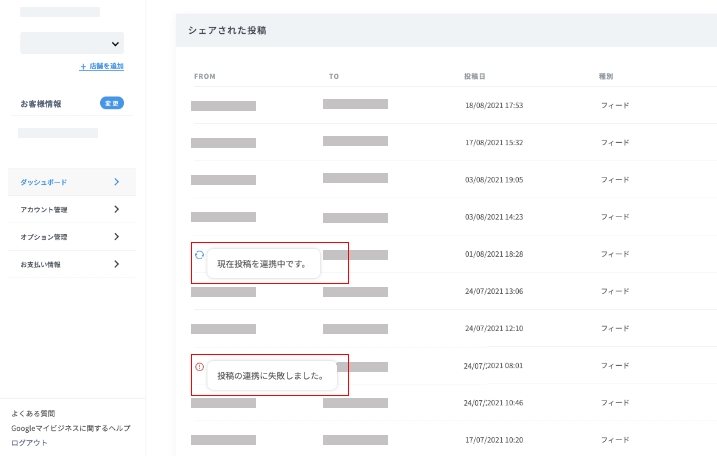Viewport: 717px width, 456px height.
Task: Click ログアウト to sign out
Action: coord(29,442)
